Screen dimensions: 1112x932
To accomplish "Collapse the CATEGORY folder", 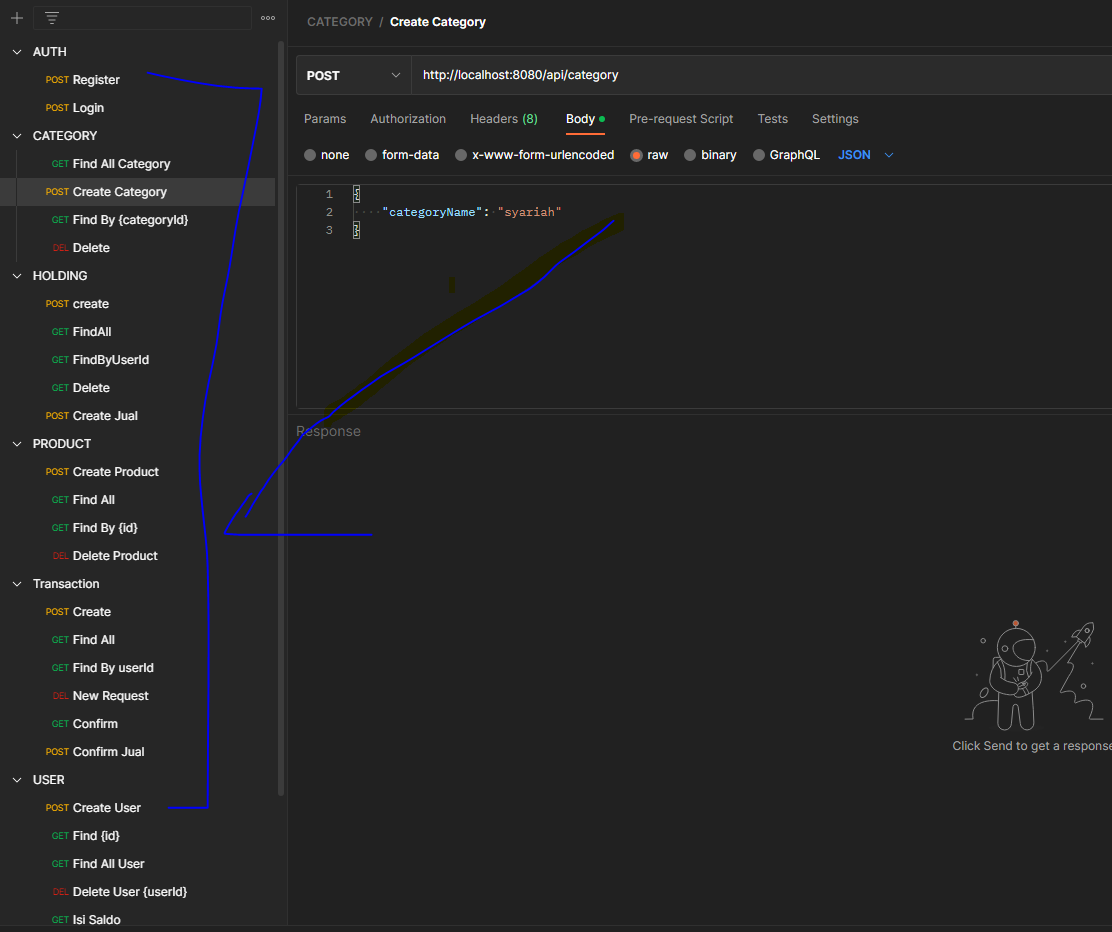I will (x=17, y=135).
